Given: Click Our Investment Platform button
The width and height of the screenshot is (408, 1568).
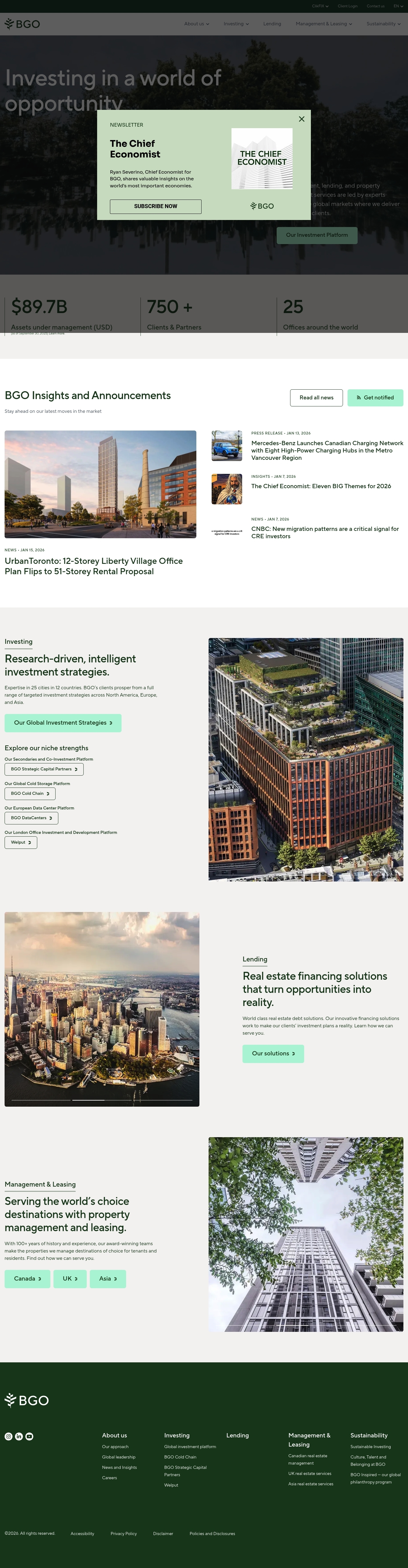Looking at the screenshot, I should 317,235.
